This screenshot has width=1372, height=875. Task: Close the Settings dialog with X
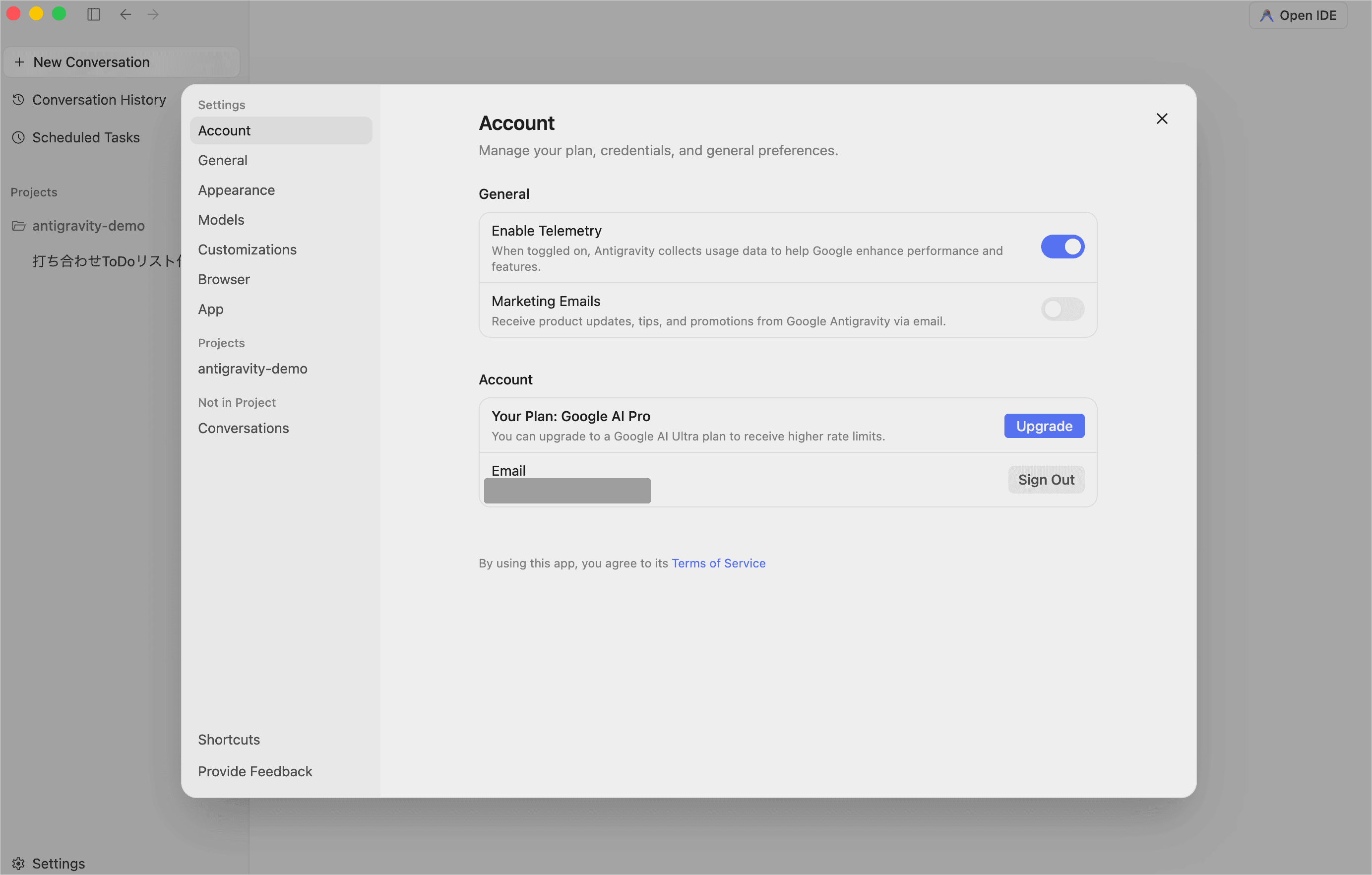pyautogui.click(x=1162, y=119)
